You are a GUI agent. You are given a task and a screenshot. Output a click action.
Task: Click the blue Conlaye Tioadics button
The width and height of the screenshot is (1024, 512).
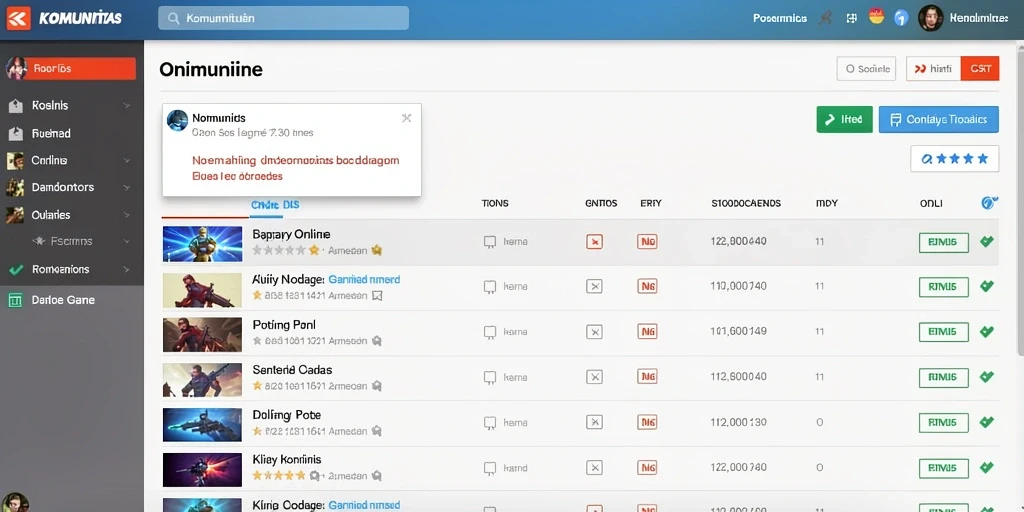point(938,120)
